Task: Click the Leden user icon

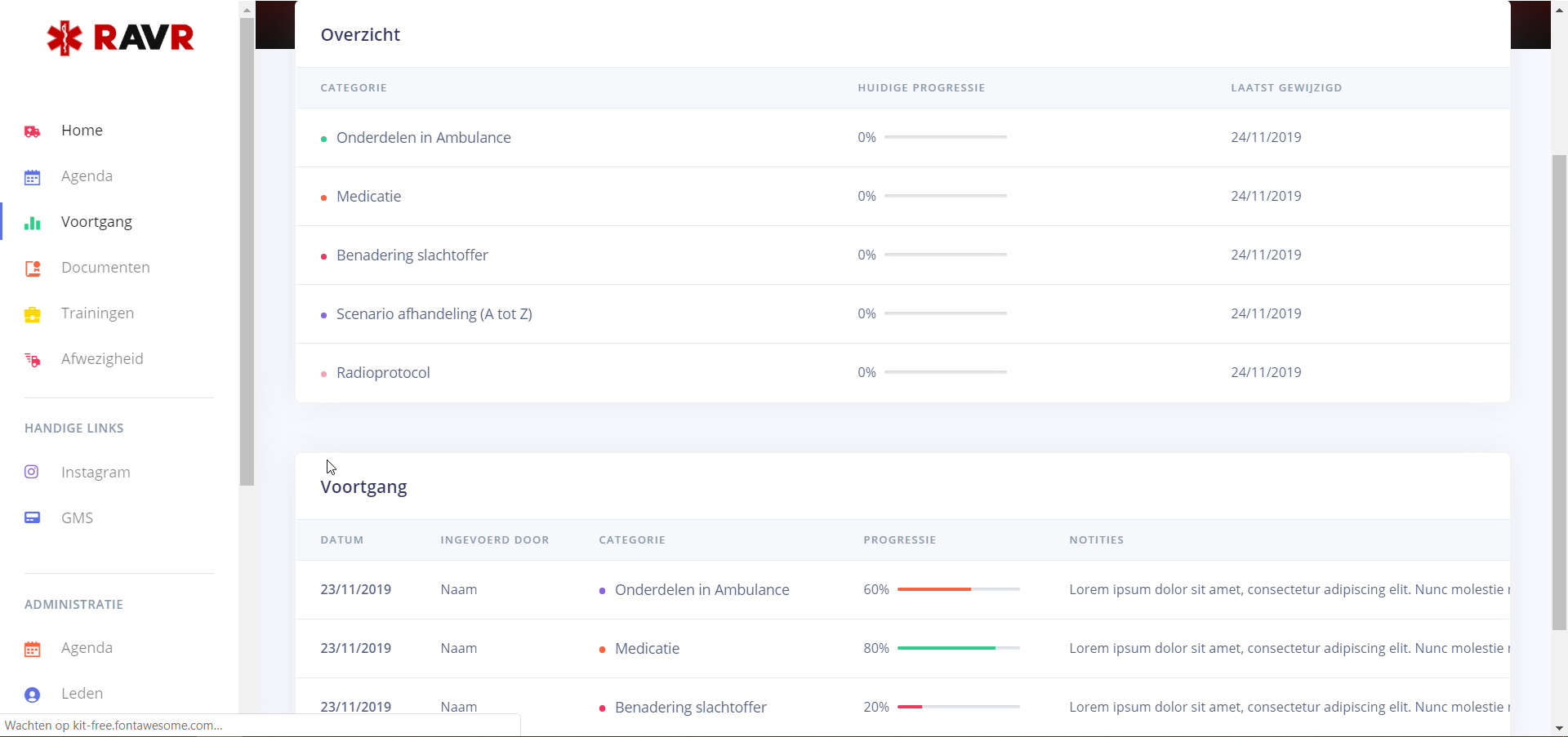Action: pos(33,695)
